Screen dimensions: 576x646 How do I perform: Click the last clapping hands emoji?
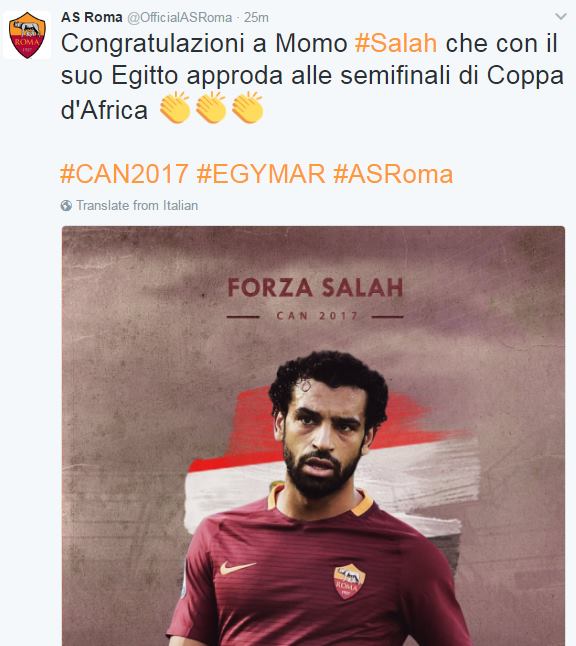point(247,108)
